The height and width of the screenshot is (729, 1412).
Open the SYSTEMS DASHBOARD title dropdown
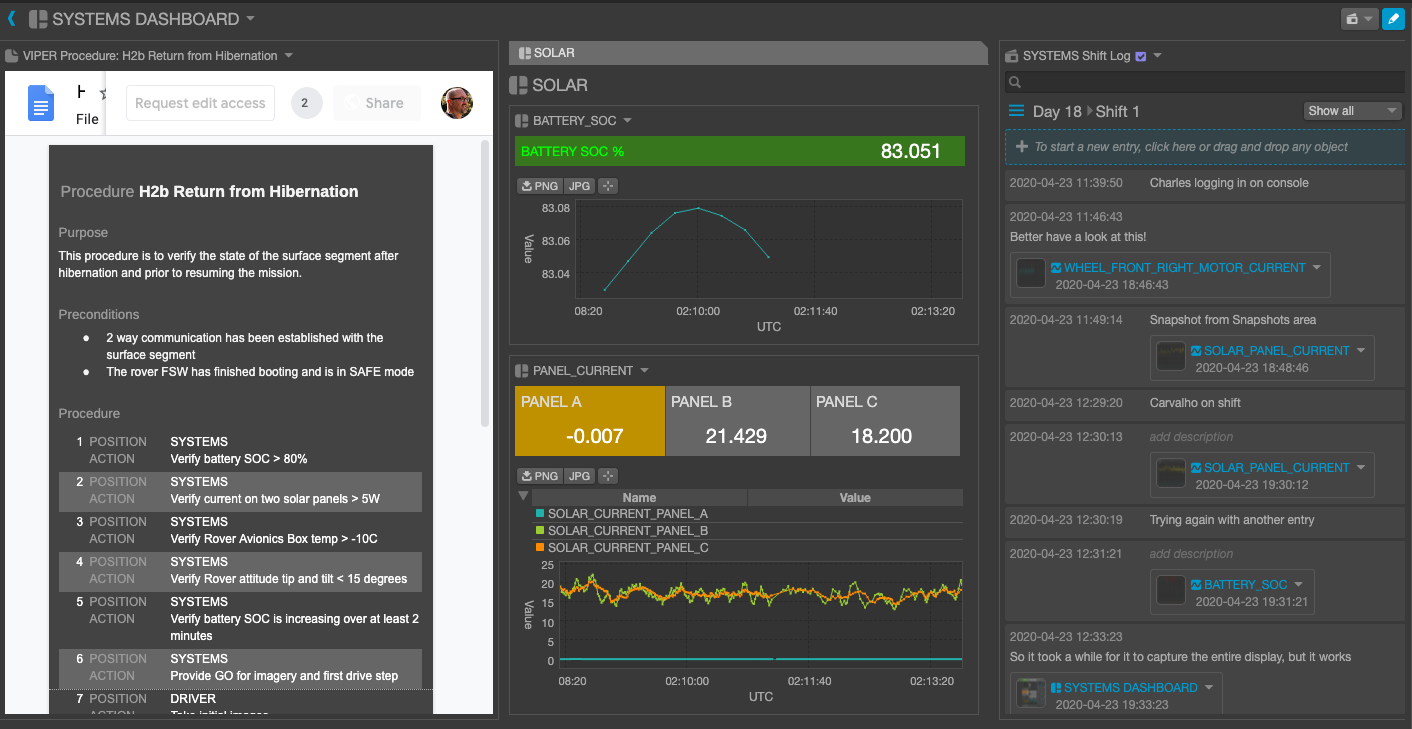pos(249,18)
